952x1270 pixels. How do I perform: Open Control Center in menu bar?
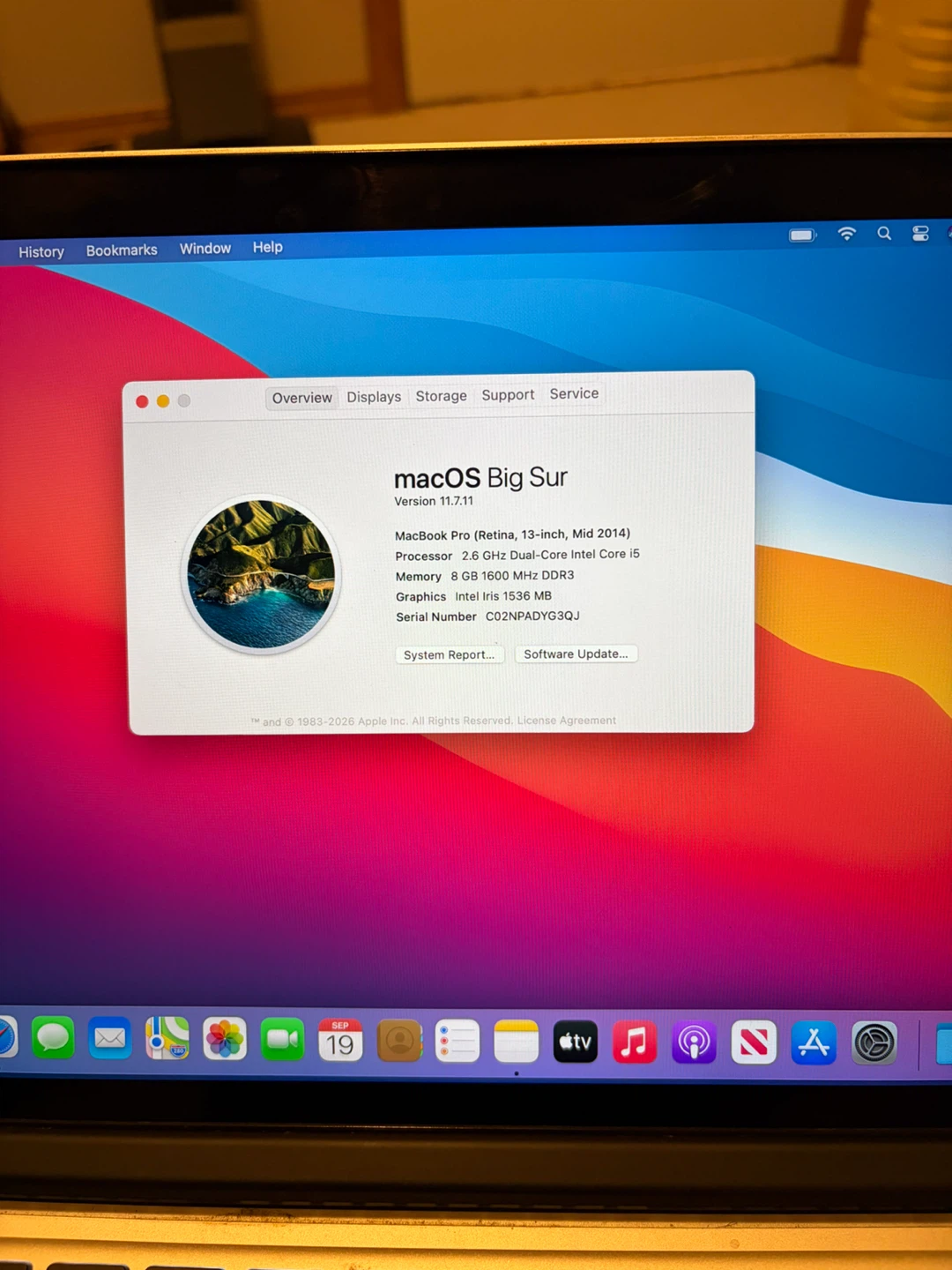pyautogui.click(x=920, y=233)
